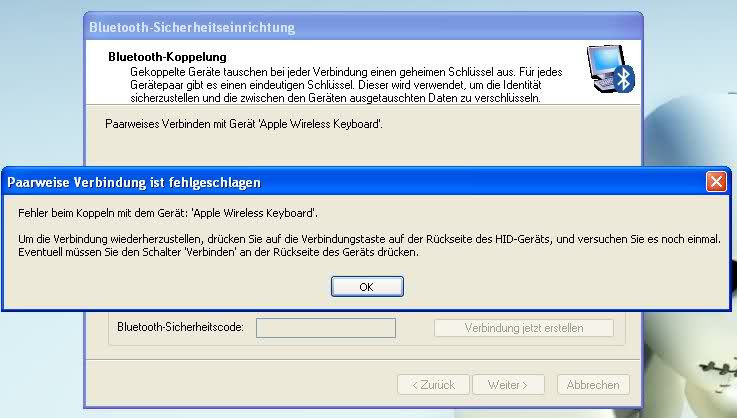Go back with '< Zurück' button
The height and width of the screenshot is (418, 737).
[433, 385]
